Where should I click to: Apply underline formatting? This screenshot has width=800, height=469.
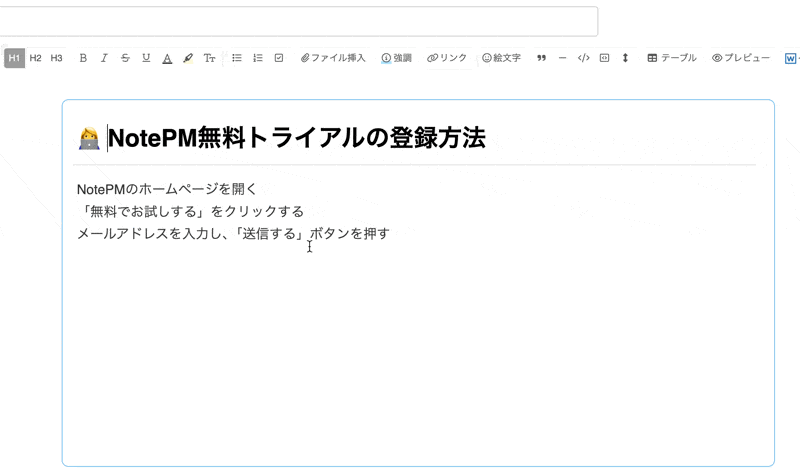coord(146,58)
